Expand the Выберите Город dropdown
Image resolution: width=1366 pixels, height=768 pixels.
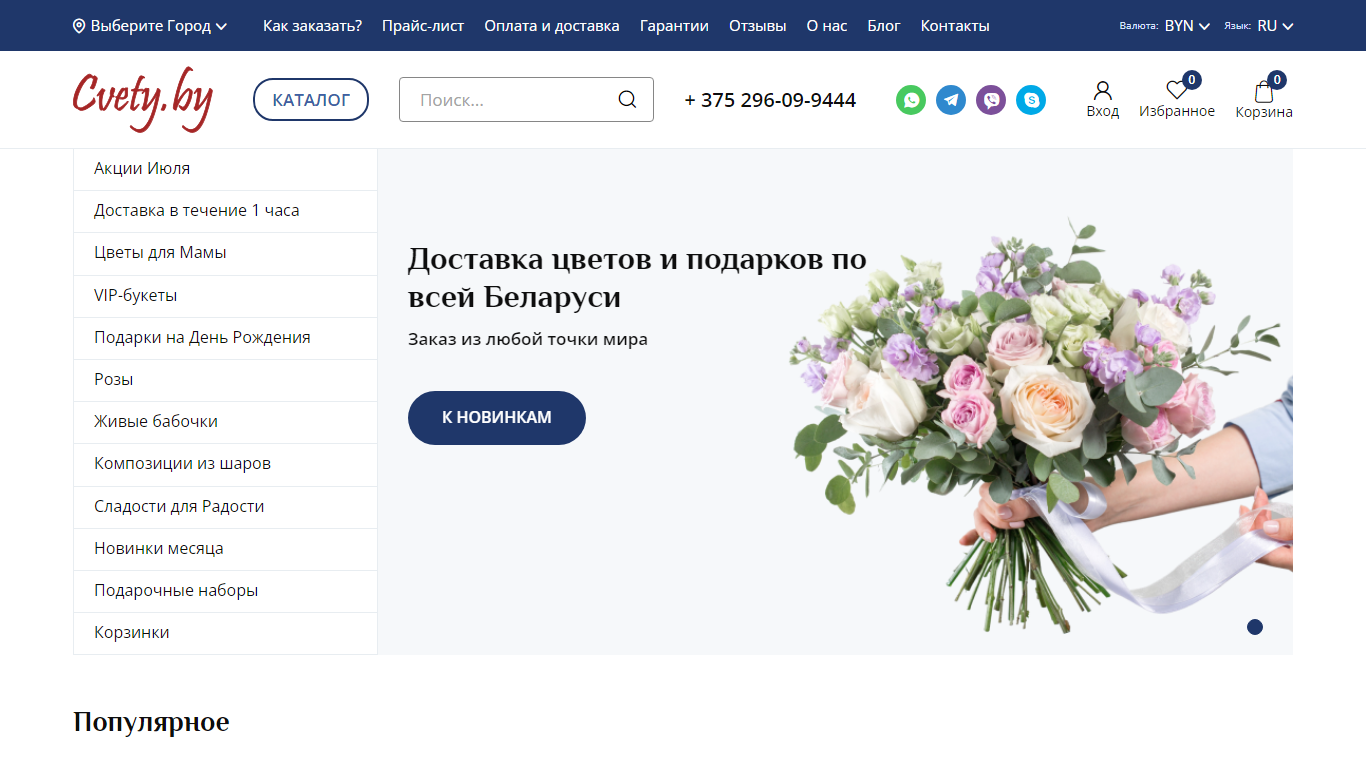(151, 26)
